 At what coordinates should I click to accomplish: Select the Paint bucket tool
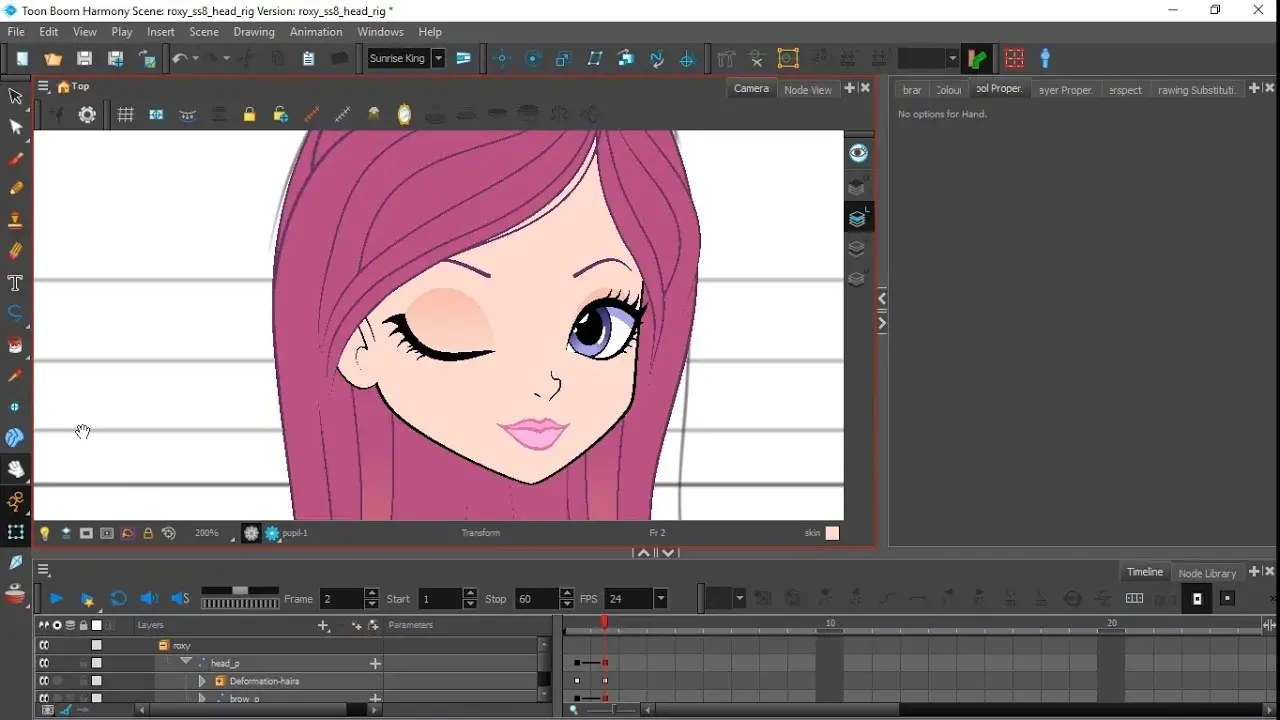point(15,345)
